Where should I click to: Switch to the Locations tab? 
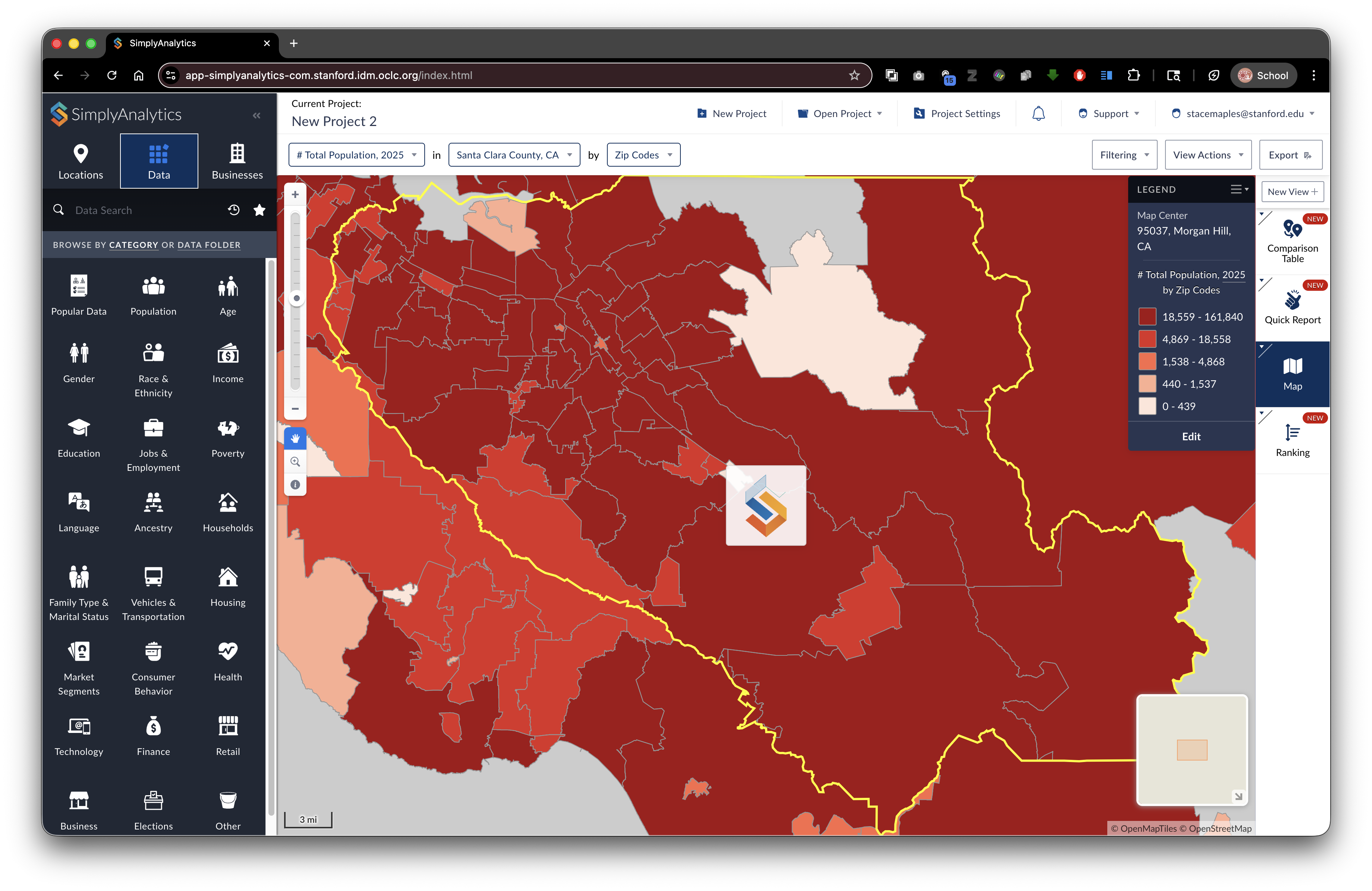[x=81, y=161]
